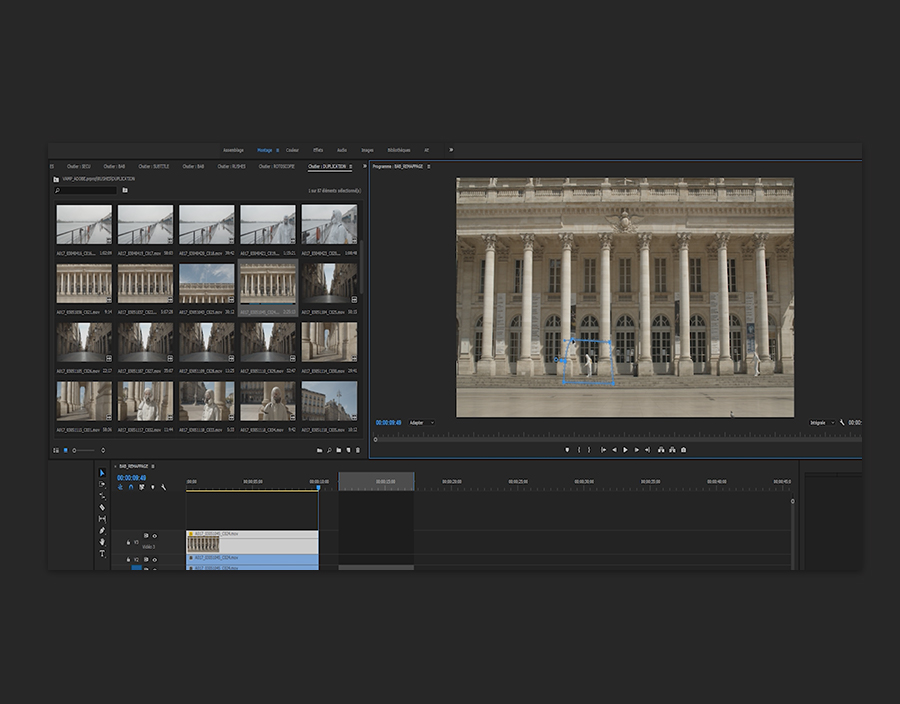Click the Program monitor timecode 00:00:09:49
The height and width of the screenshot is (704, 900).
[388, 423]
